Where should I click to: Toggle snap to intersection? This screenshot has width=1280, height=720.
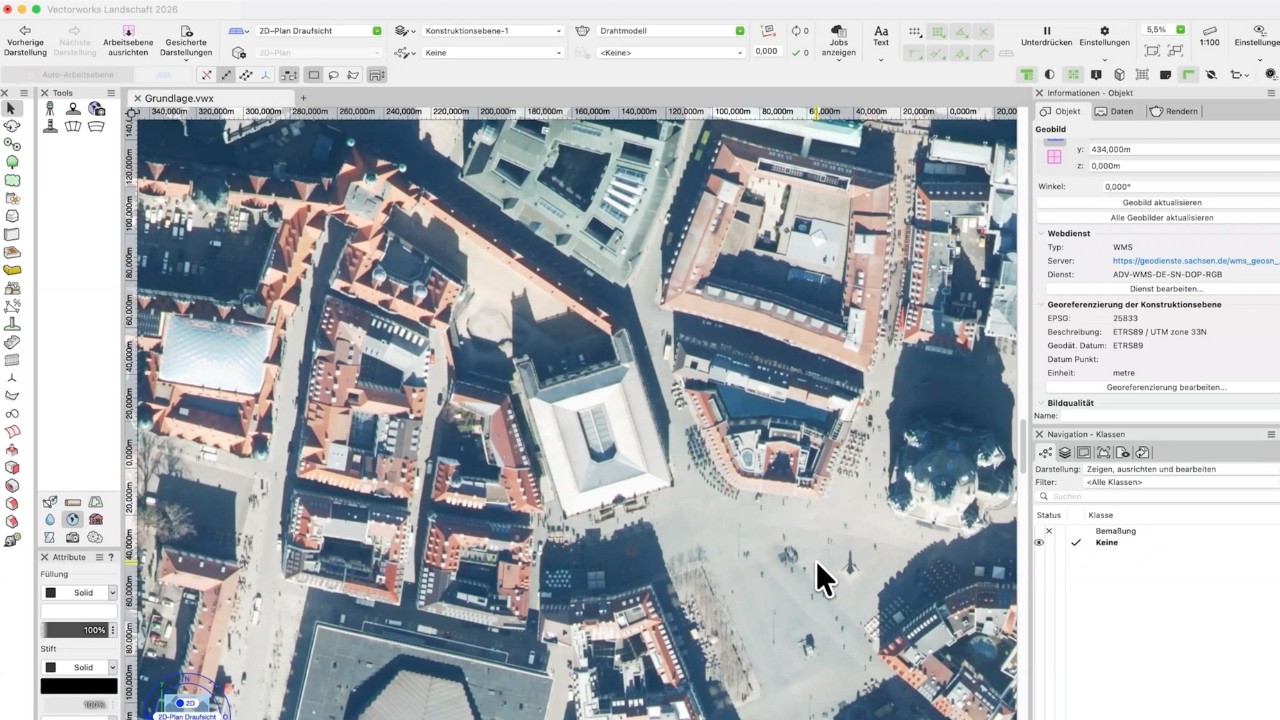coord(983,31)
